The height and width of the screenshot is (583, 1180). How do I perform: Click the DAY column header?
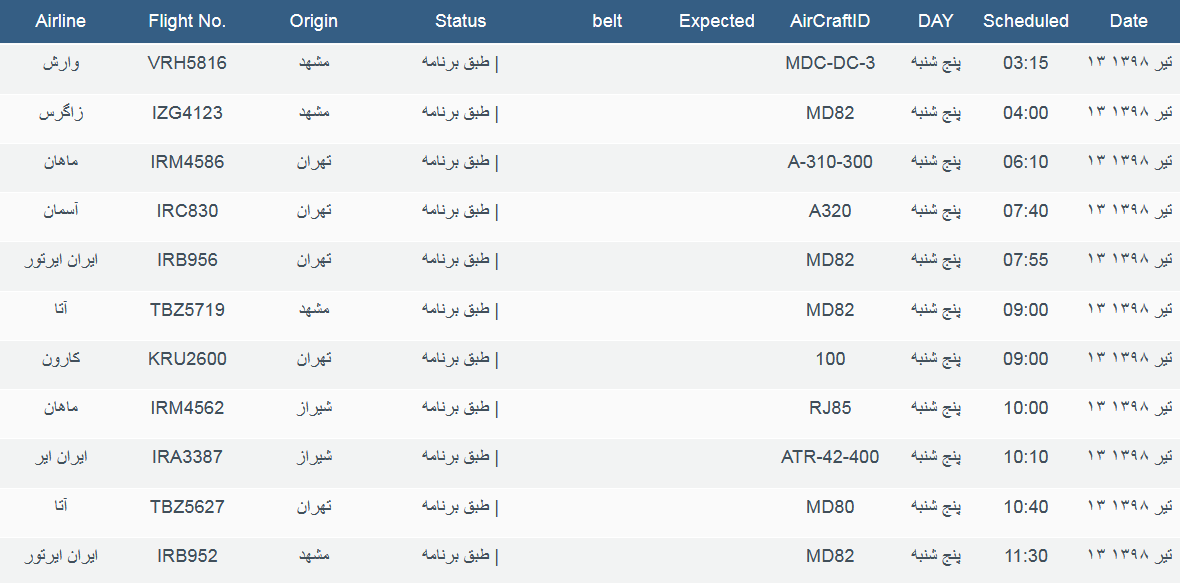pos(935,21)
